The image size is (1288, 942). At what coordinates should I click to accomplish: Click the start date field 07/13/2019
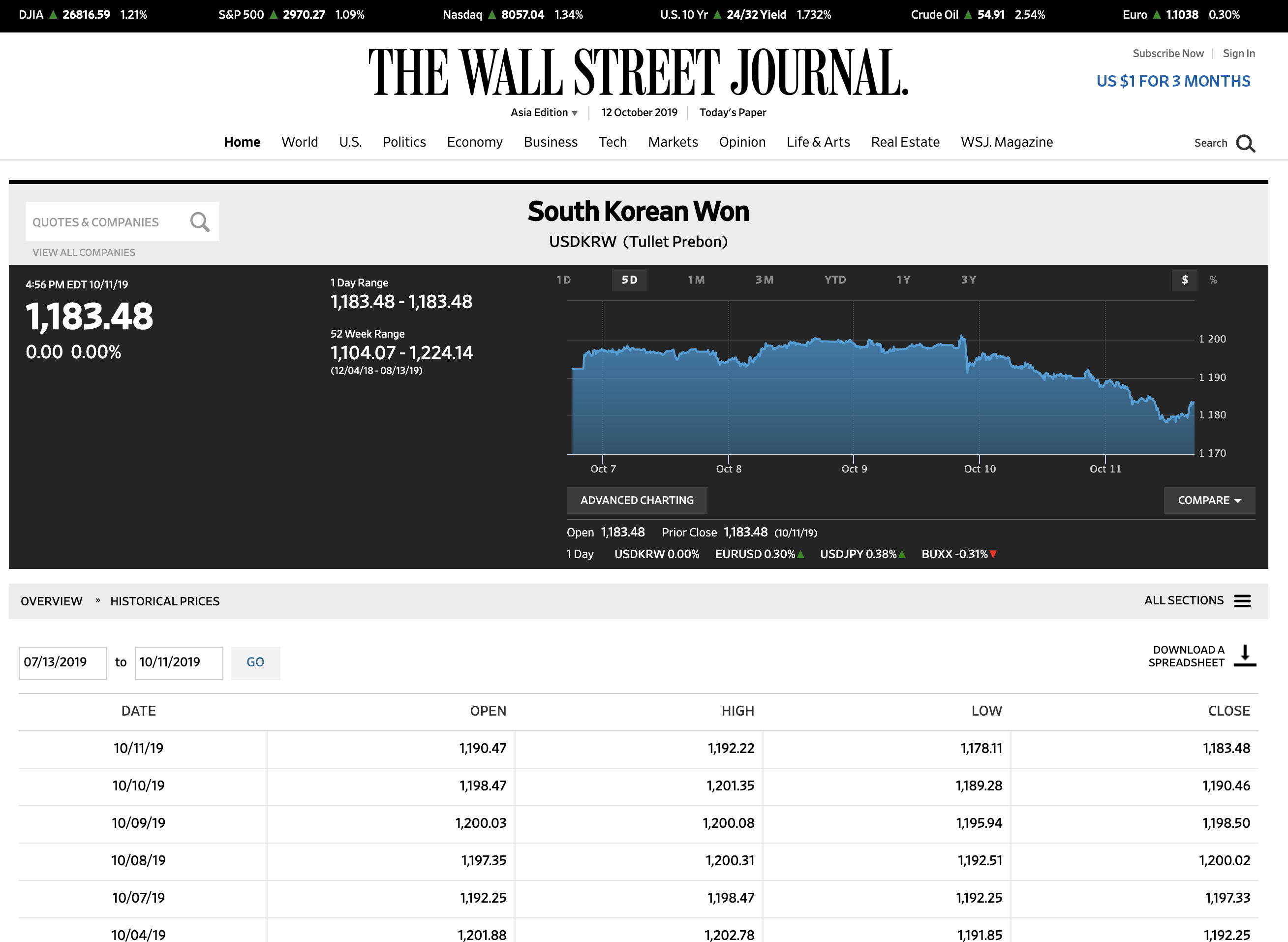(62, 662)
